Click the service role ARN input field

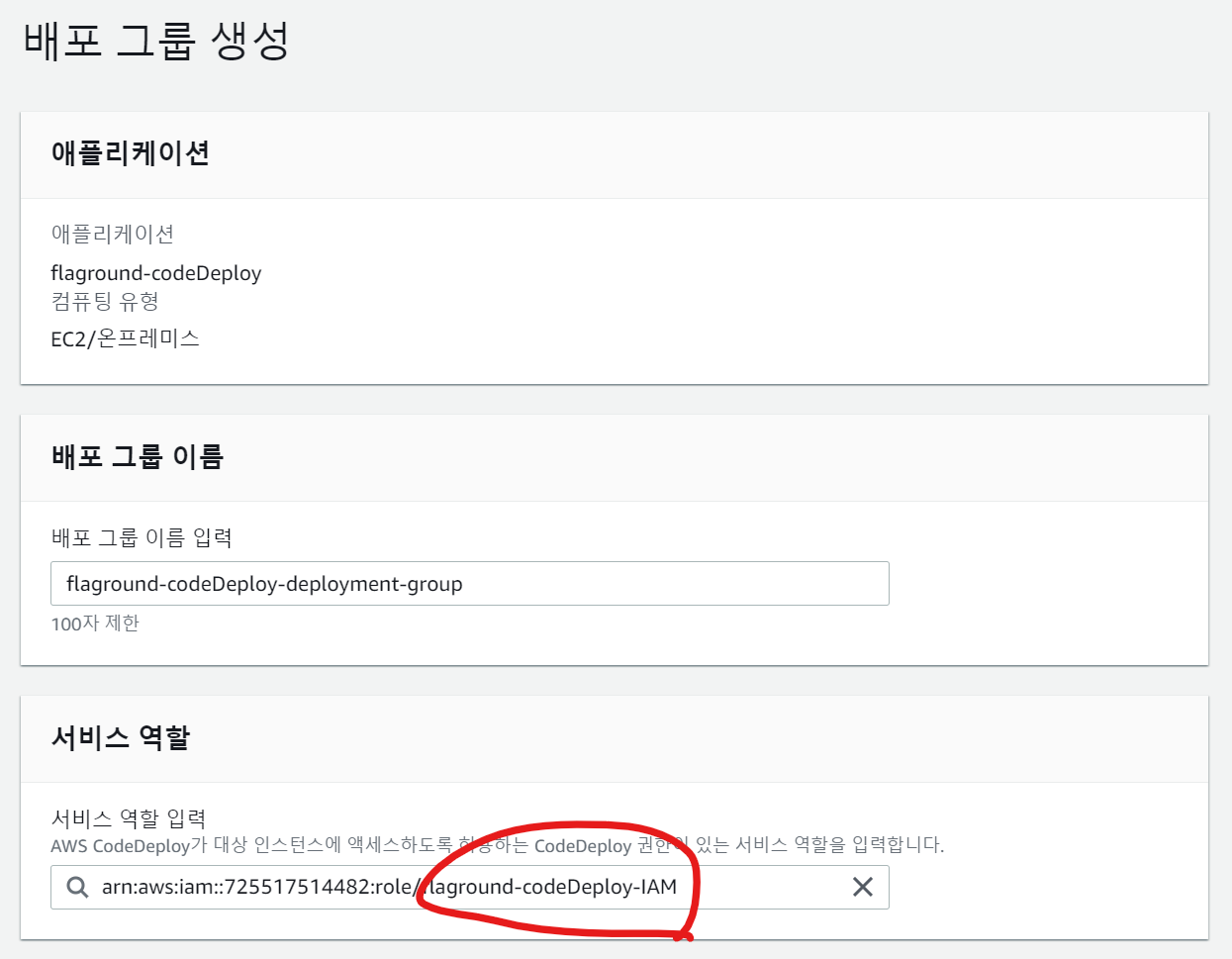pyautogui.click(x=470, y=887)
